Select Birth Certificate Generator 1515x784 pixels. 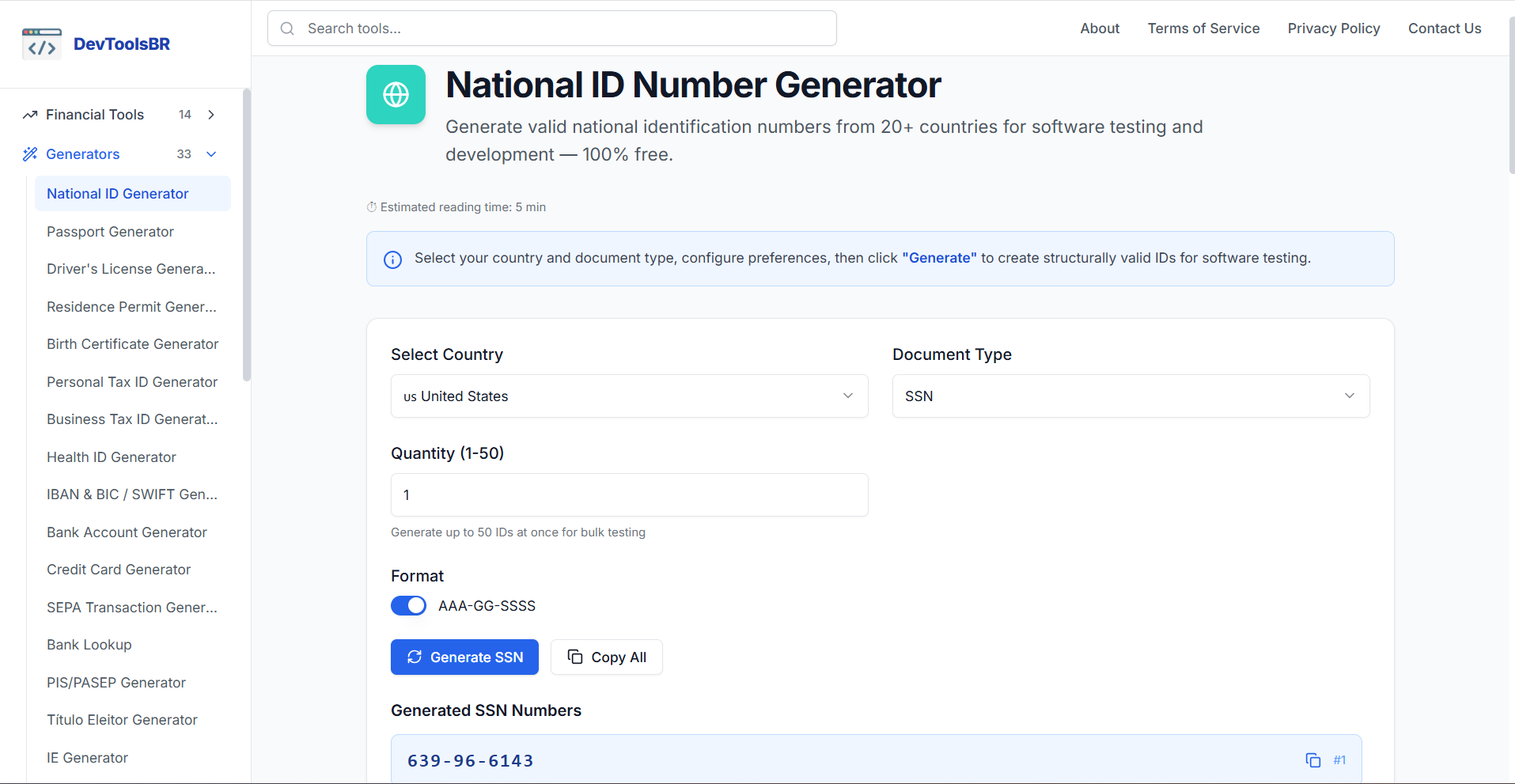(x=132, y=344)
